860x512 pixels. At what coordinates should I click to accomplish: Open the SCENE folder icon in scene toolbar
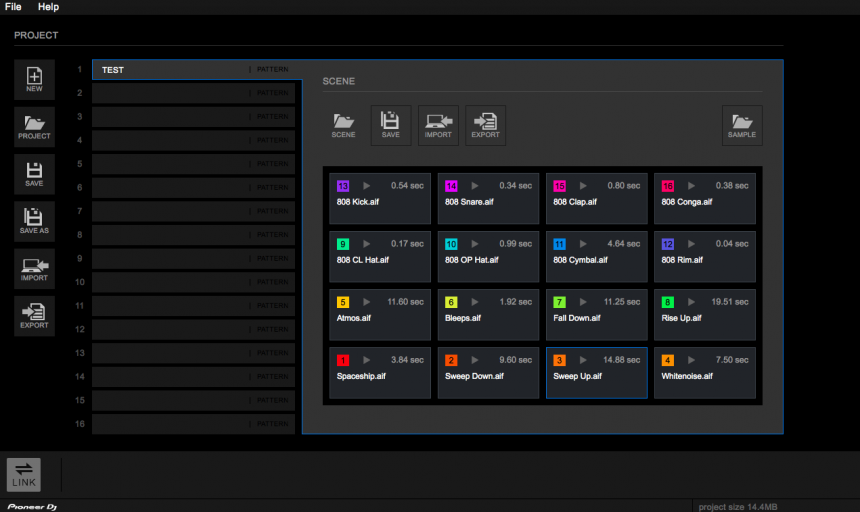pyautogui.click(x=343, y=126)
